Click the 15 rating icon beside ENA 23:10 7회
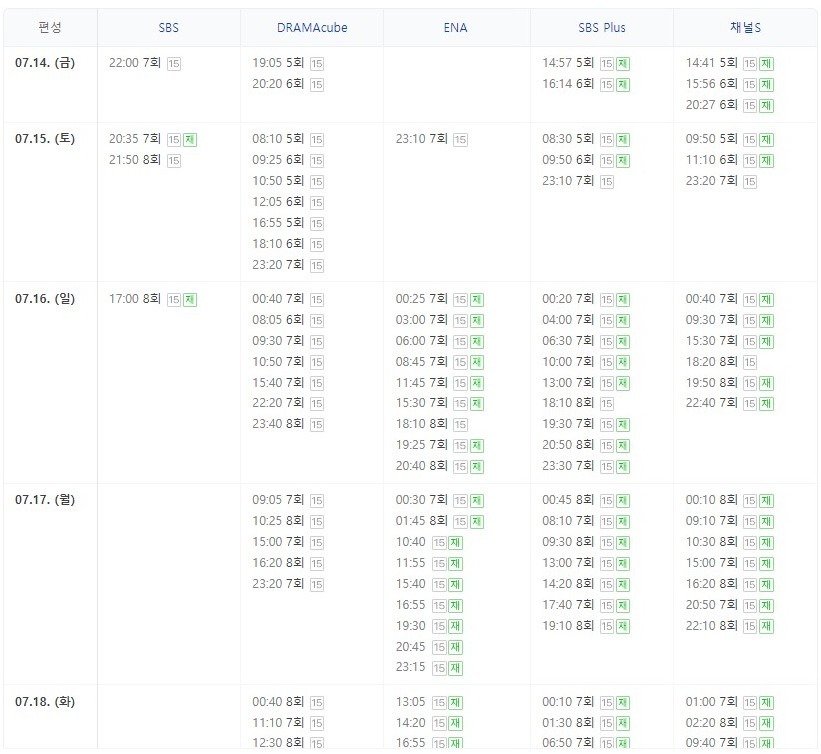This screenshot has height=754, width=821. click(x=460, y=140)
